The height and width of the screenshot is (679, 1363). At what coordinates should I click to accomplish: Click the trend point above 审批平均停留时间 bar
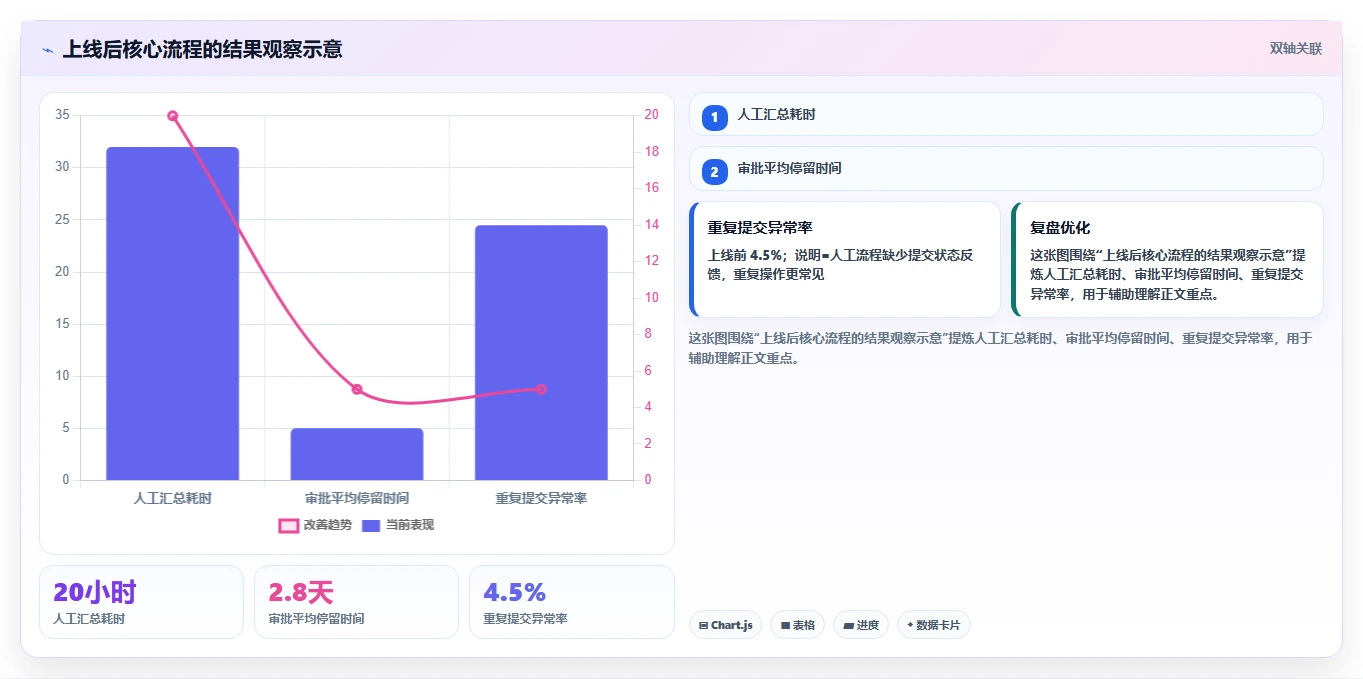(x=357, y=389)
